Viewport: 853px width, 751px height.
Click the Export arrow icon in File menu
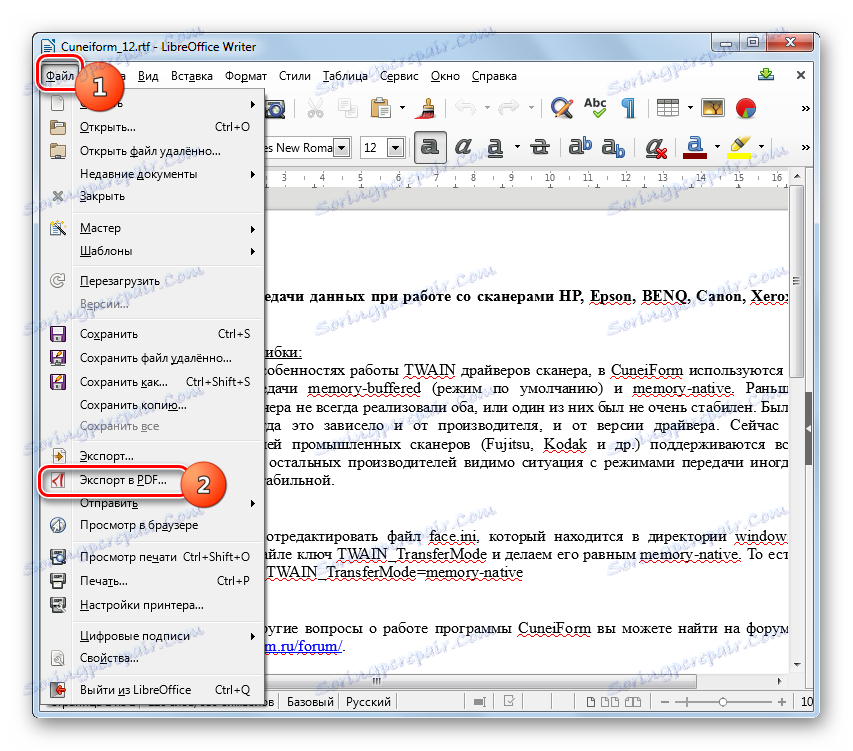(58, 456)
